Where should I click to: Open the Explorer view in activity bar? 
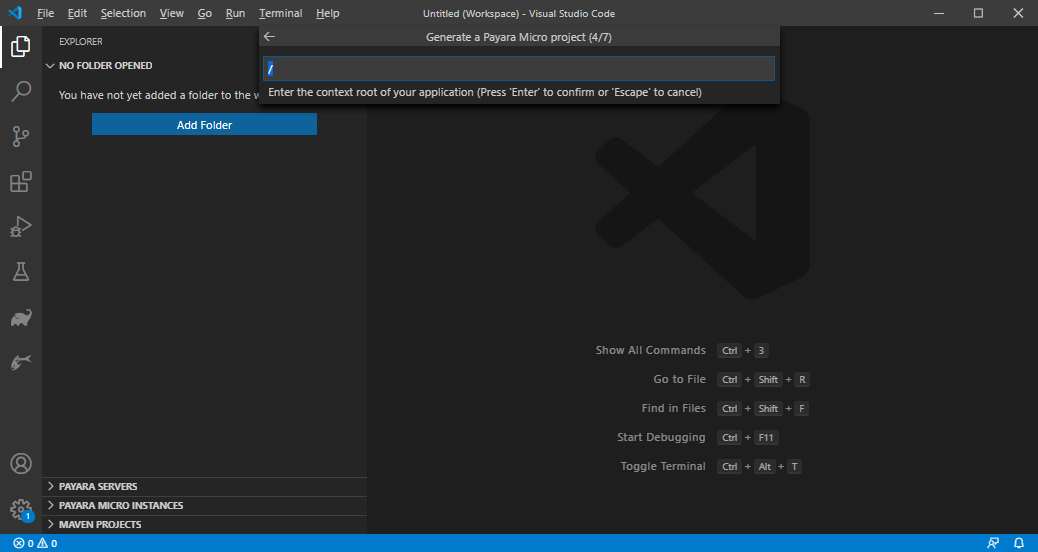(x=20, y=46)
